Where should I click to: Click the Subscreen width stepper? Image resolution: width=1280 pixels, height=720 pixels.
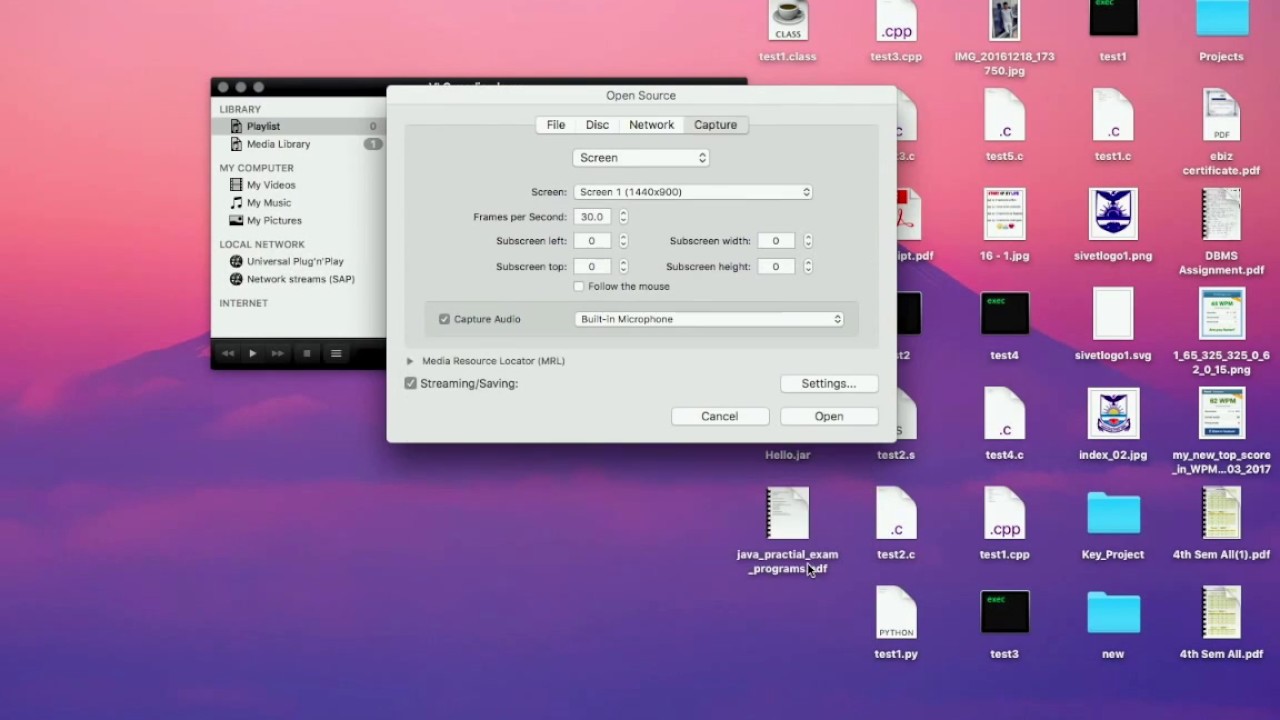click(808, 241)
